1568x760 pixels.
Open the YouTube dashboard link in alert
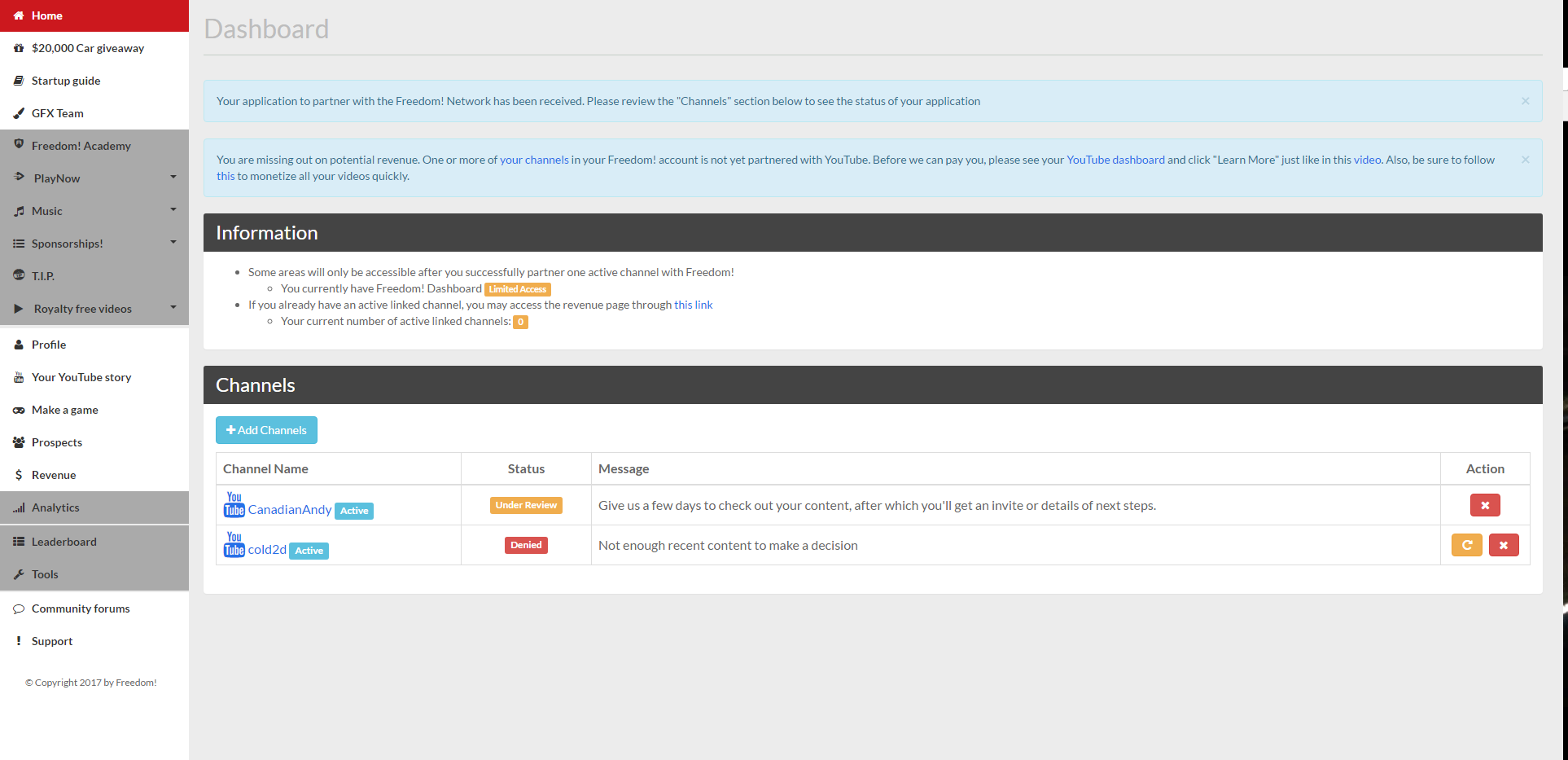click(1115, 160)
